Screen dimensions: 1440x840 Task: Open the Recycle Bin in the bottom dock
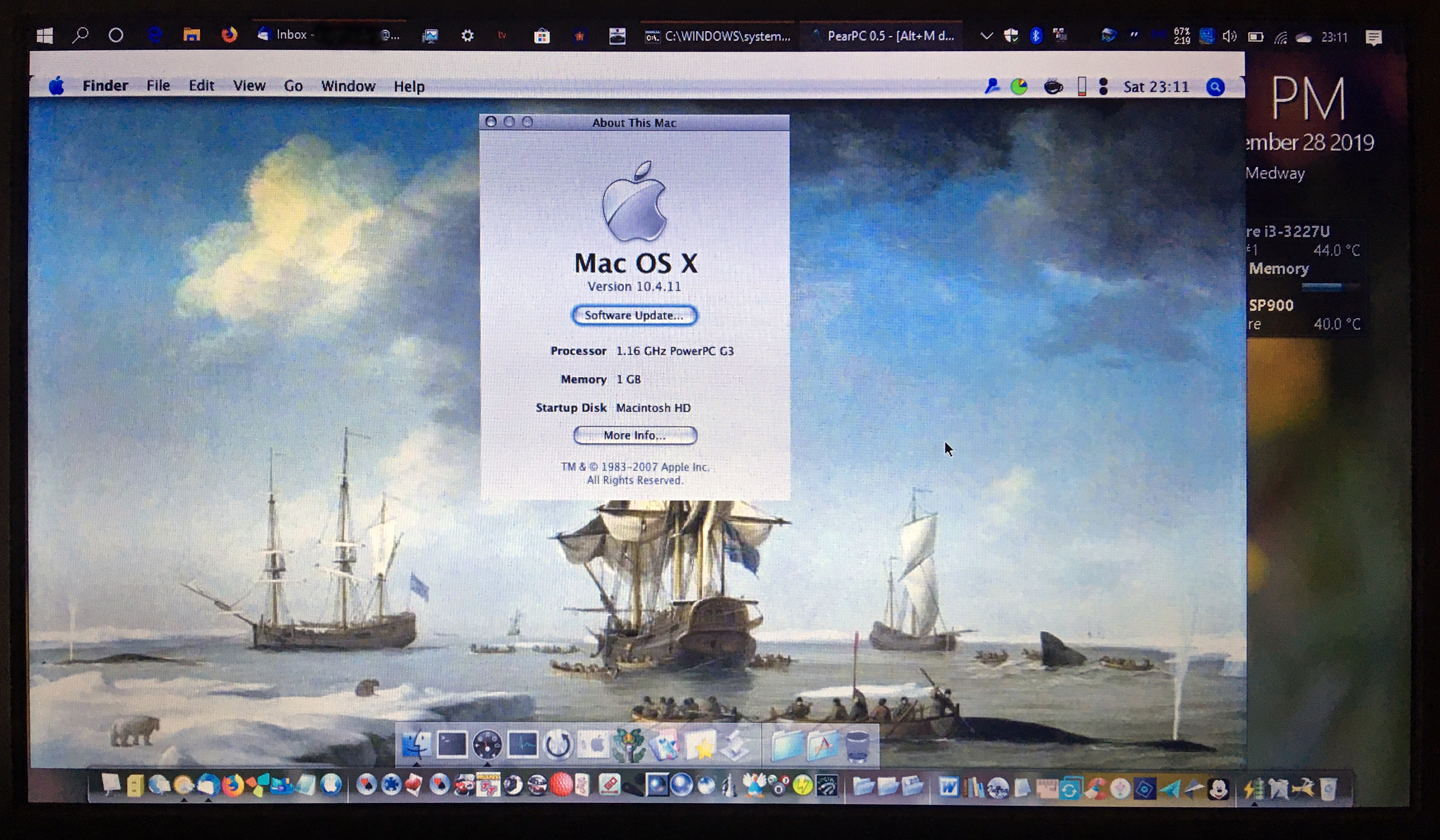(x=1328, y=789)
